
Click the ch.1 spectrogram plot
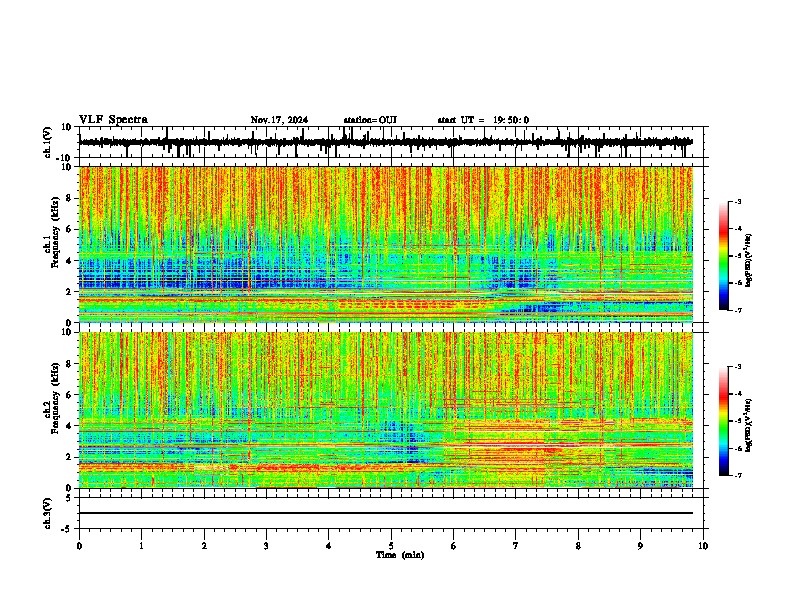386,244
